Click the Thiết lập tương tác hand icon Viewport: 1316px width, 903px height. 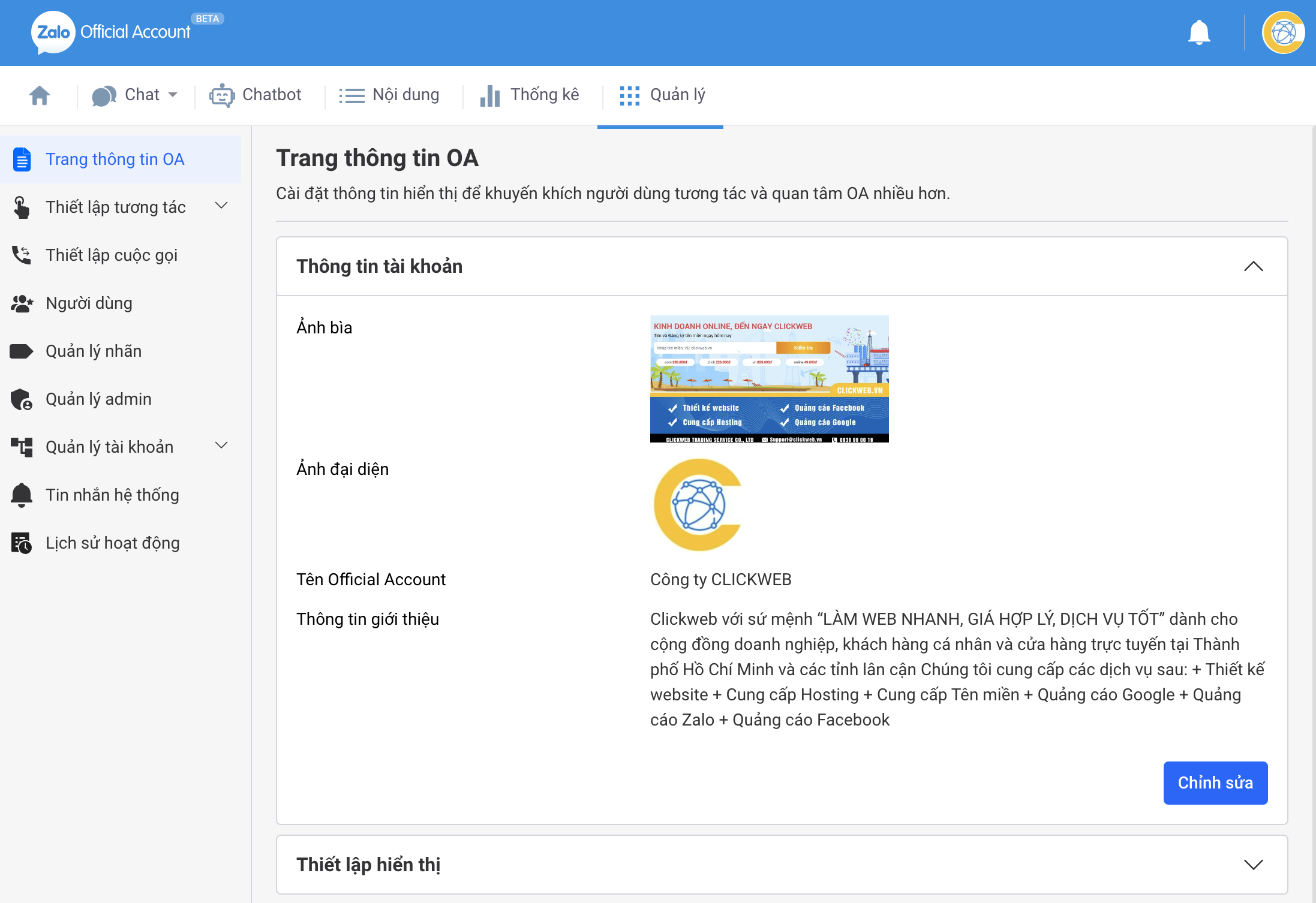(22, 207)
